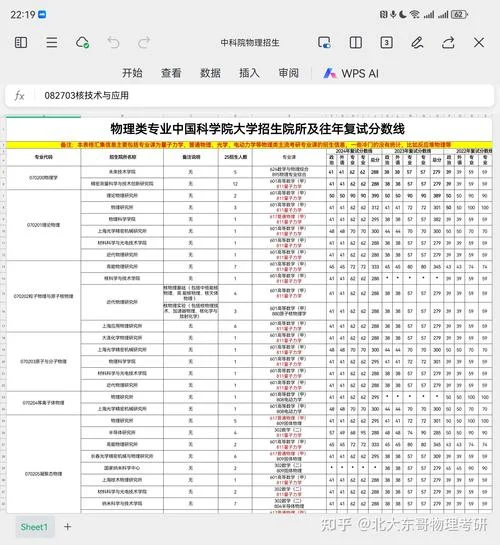Image resolution: width=500 pixels, height=545 pixels.
Task: Select the 070201理论物理 cell
Action: pos(43,225)
